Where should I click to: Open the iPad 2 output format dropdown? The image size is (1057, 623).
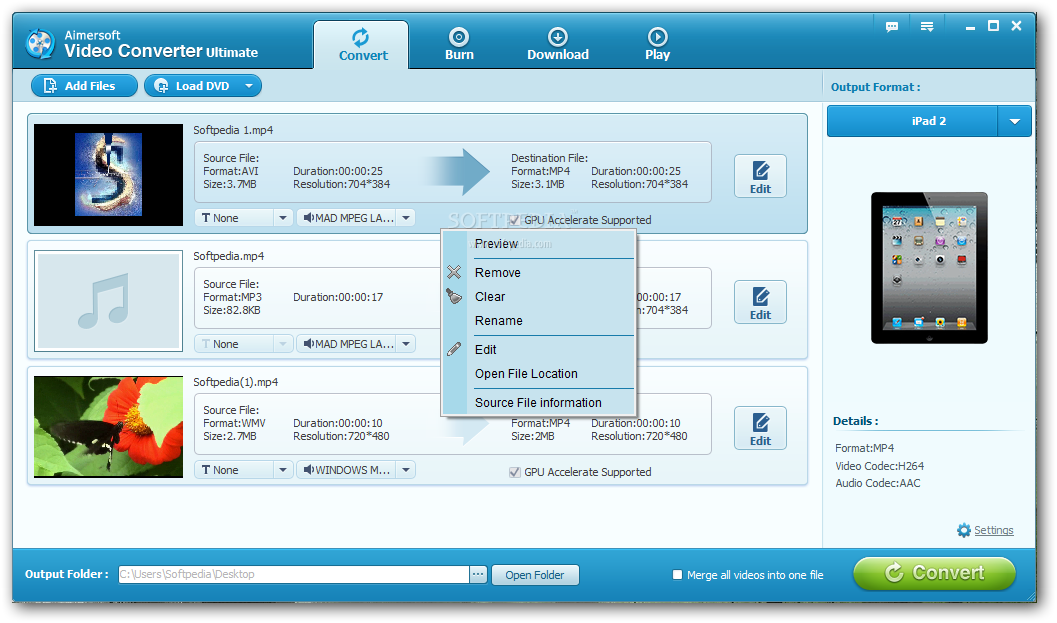point(1014,120)
